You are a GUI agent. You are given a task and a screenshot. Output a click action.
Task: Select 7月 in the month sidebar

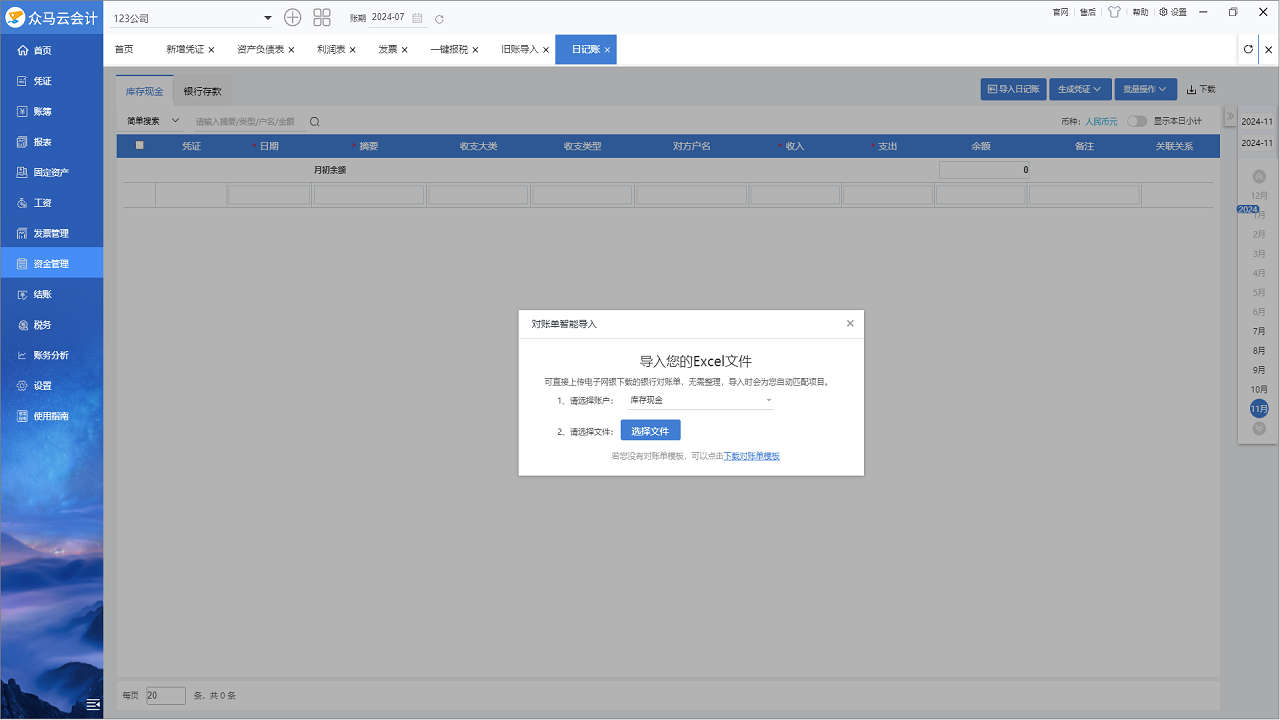[1257, 330]
